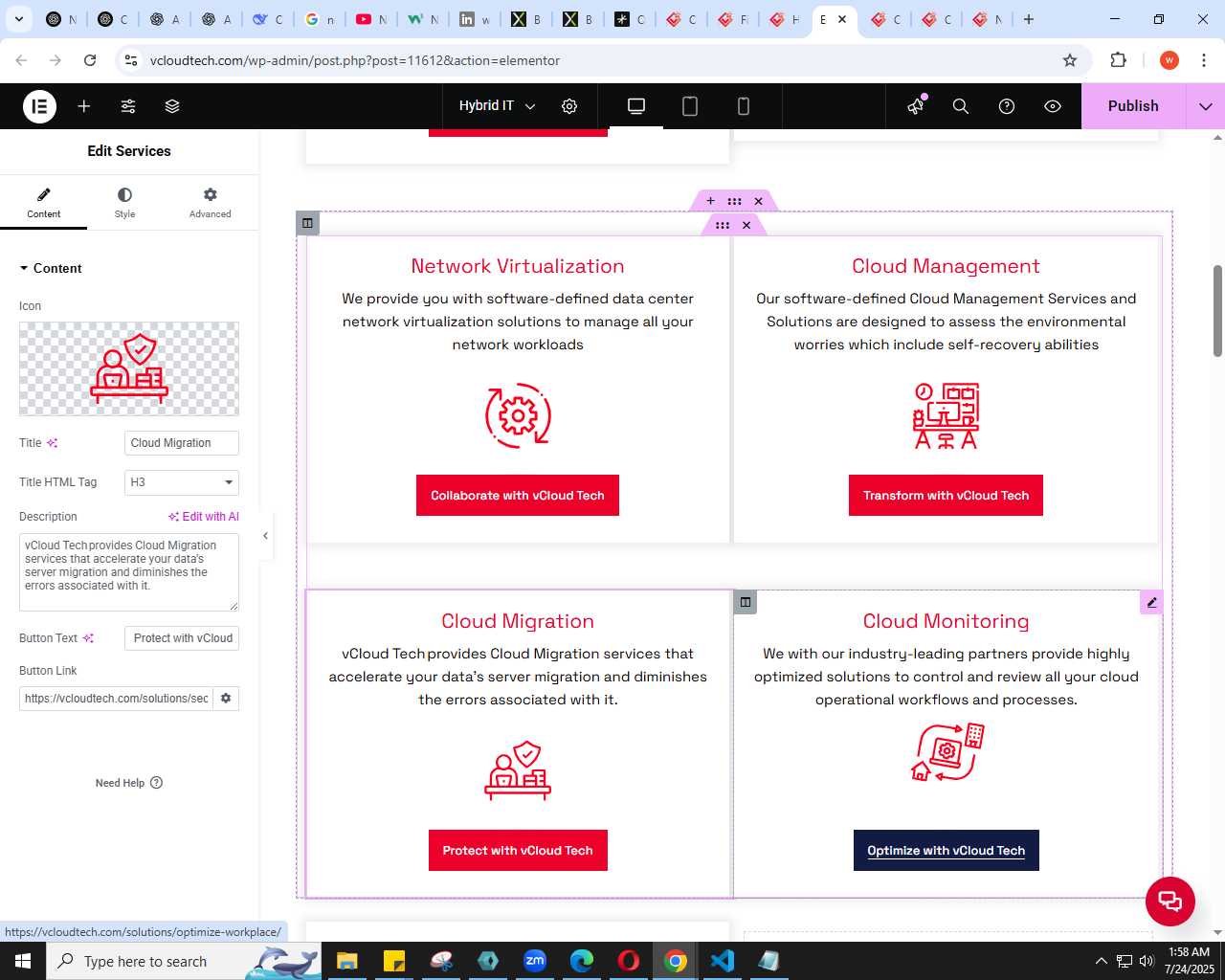This screenshot has width=1225, height=980.
Task: Select the Cloud Migration heading in canvas
Action: tap(518, 621)
